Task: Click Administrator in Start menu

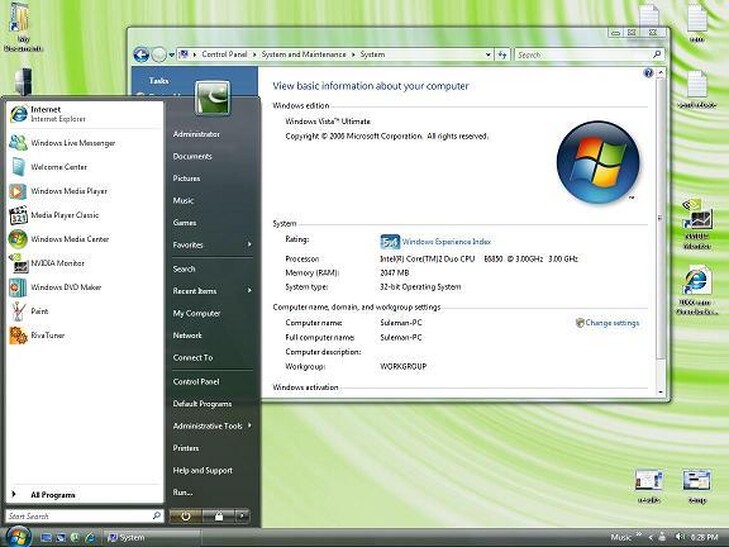Action: click(196, 134)
